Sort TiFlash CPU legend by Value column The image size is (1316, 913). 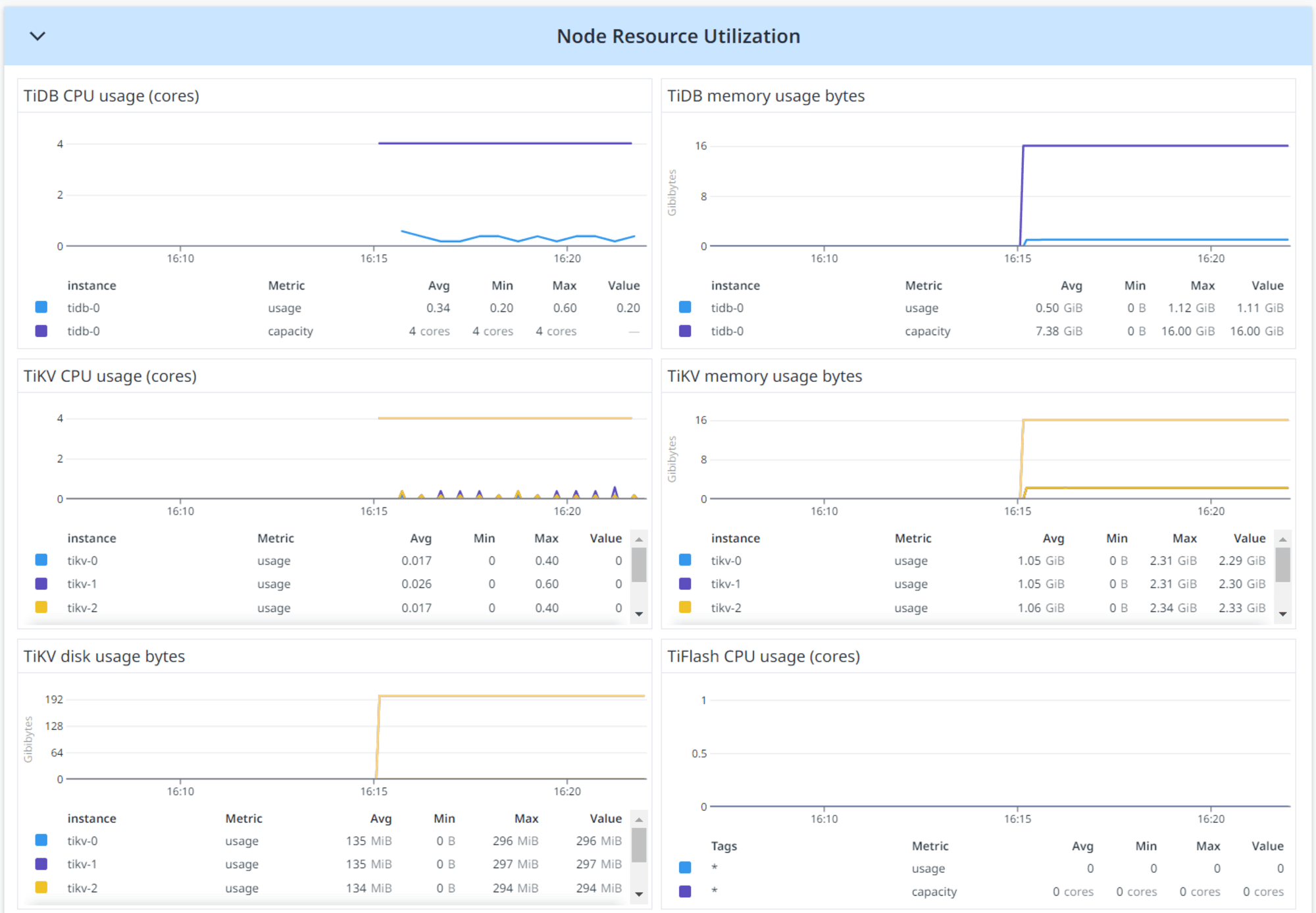point(1267,847)
